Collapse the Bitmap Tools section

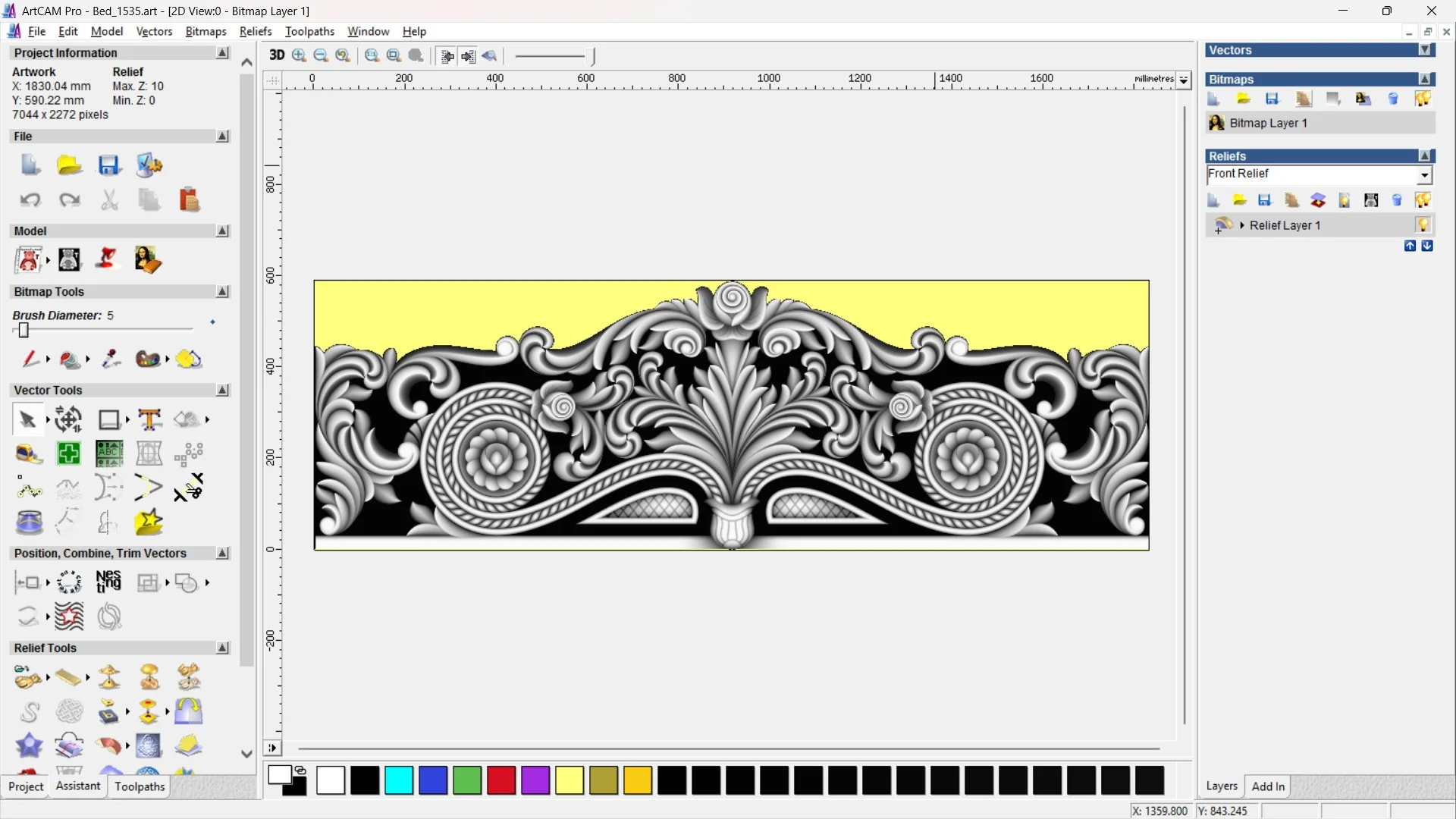pyautogui.click(x=222, y=292)
